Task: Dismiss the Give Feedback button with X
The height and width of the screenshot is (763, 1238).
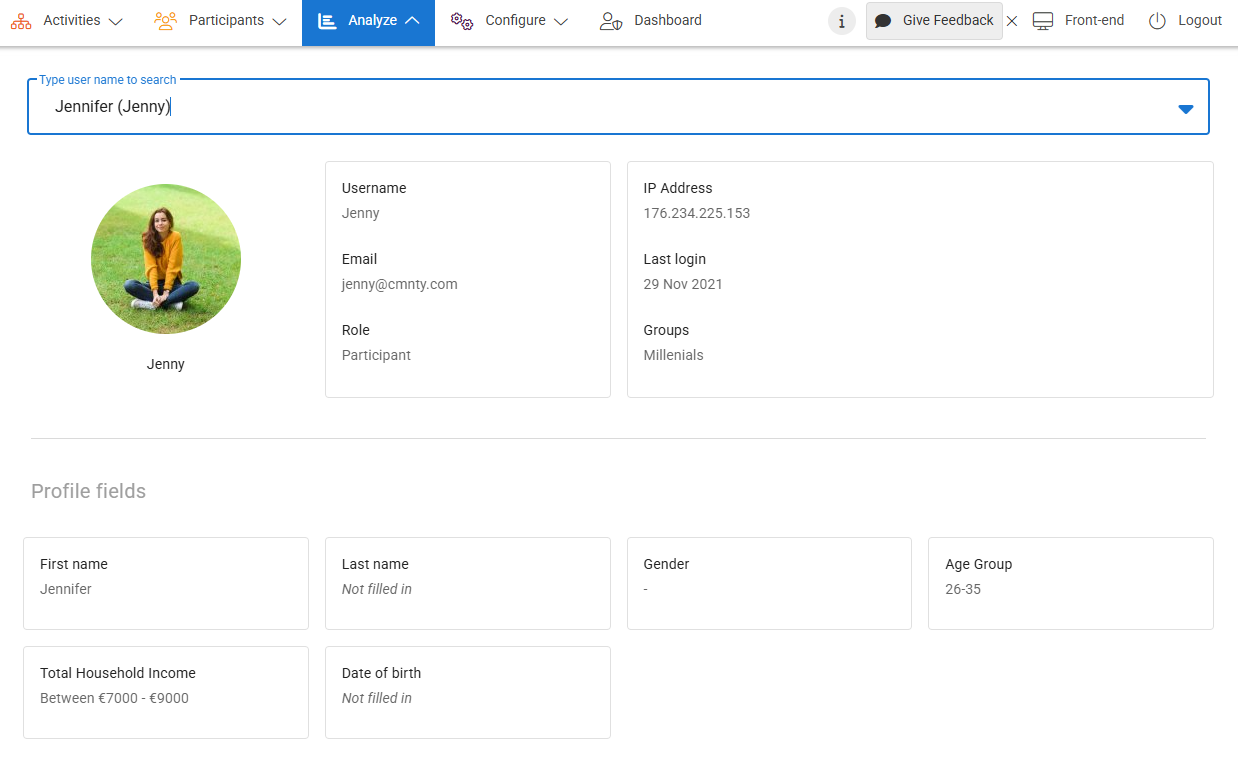Action: [x=1012, y=21]
